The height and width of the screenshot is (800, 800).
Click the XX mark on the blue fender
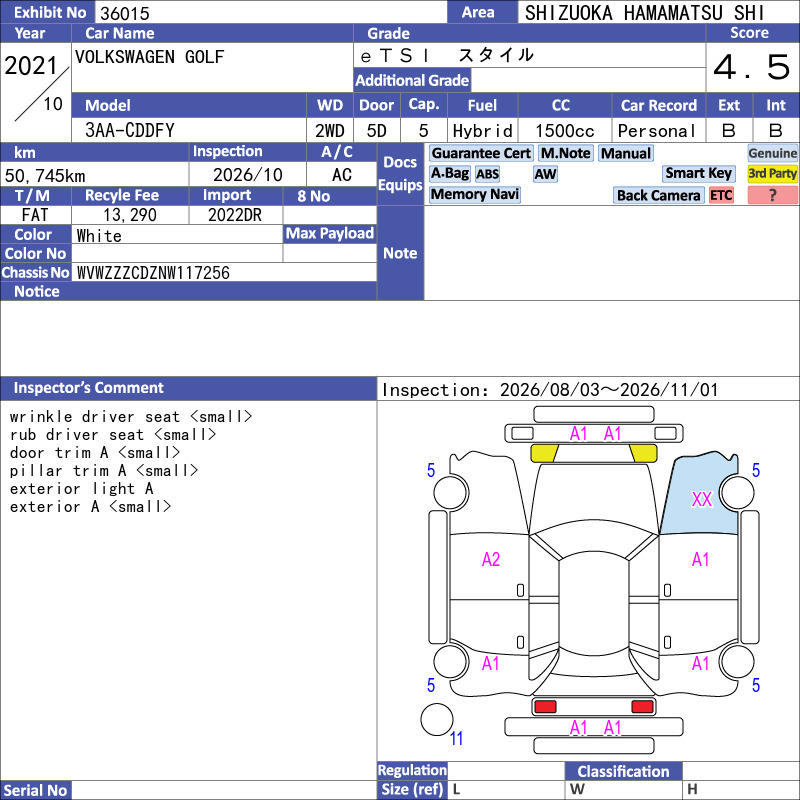[701, 499]
